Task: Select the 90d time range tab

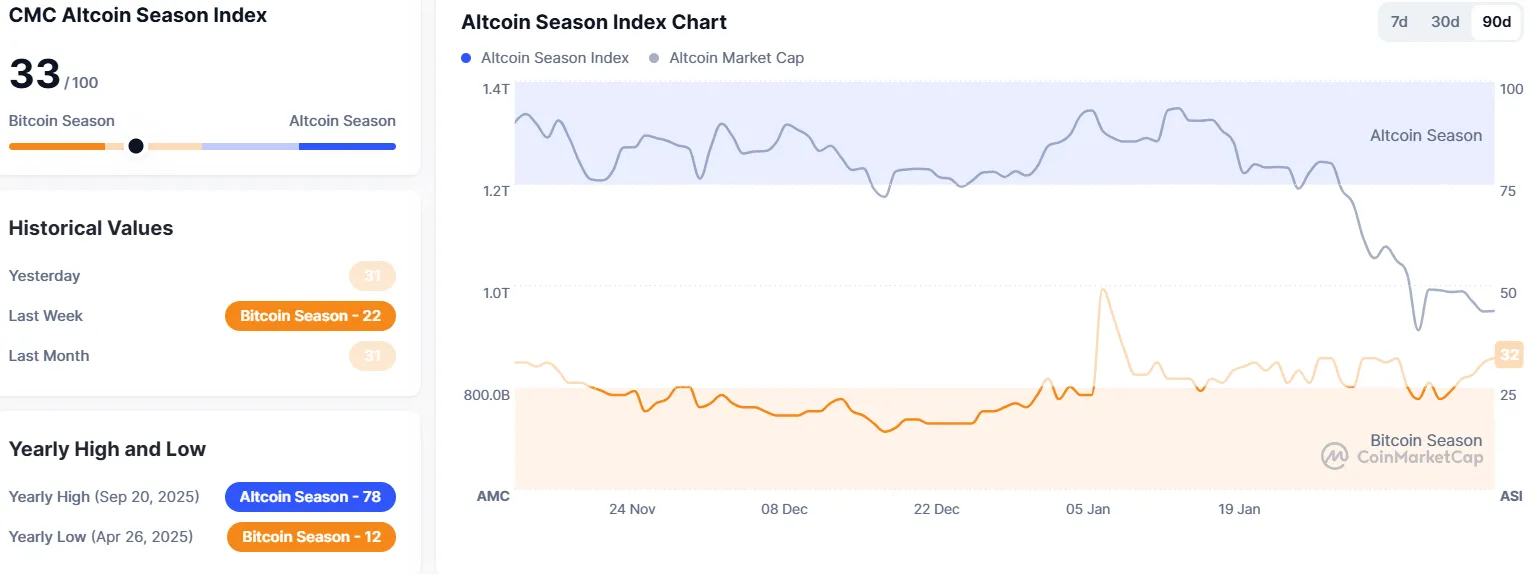Action: click(x=1496, y=22)
